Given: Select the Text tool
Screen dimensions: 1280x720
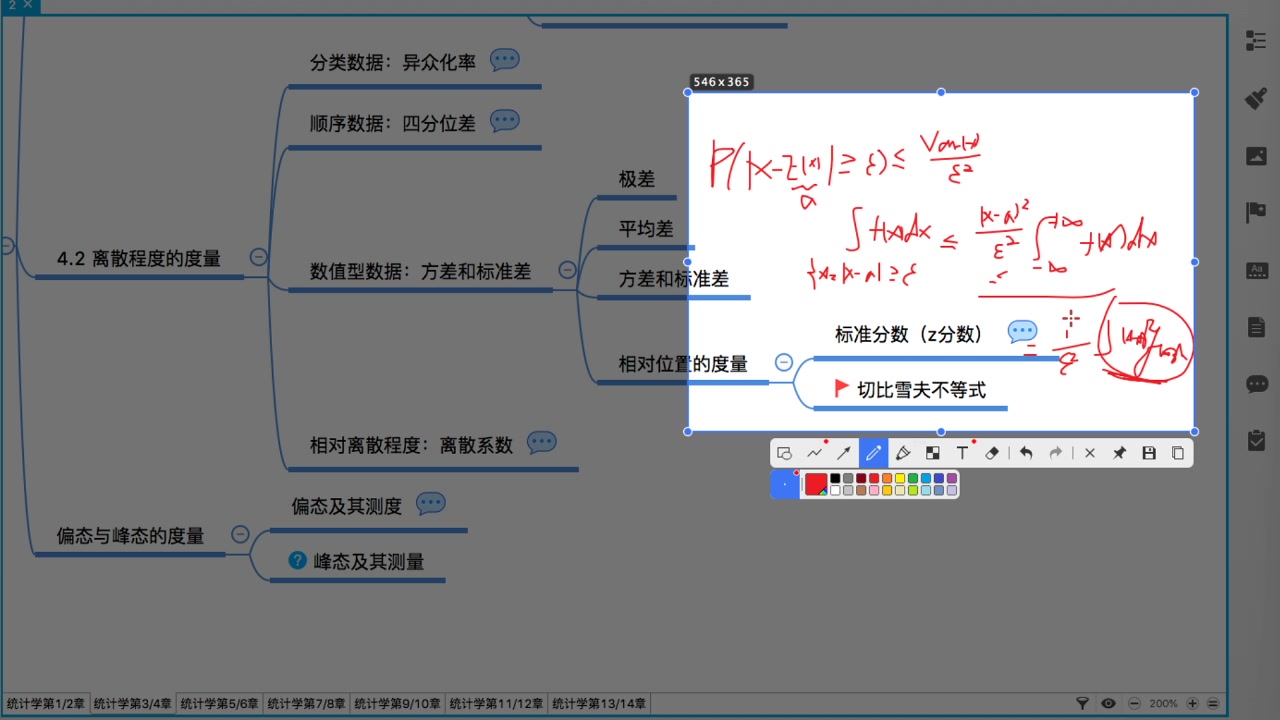Looking at the screenshot, I should tap(961, 453).
